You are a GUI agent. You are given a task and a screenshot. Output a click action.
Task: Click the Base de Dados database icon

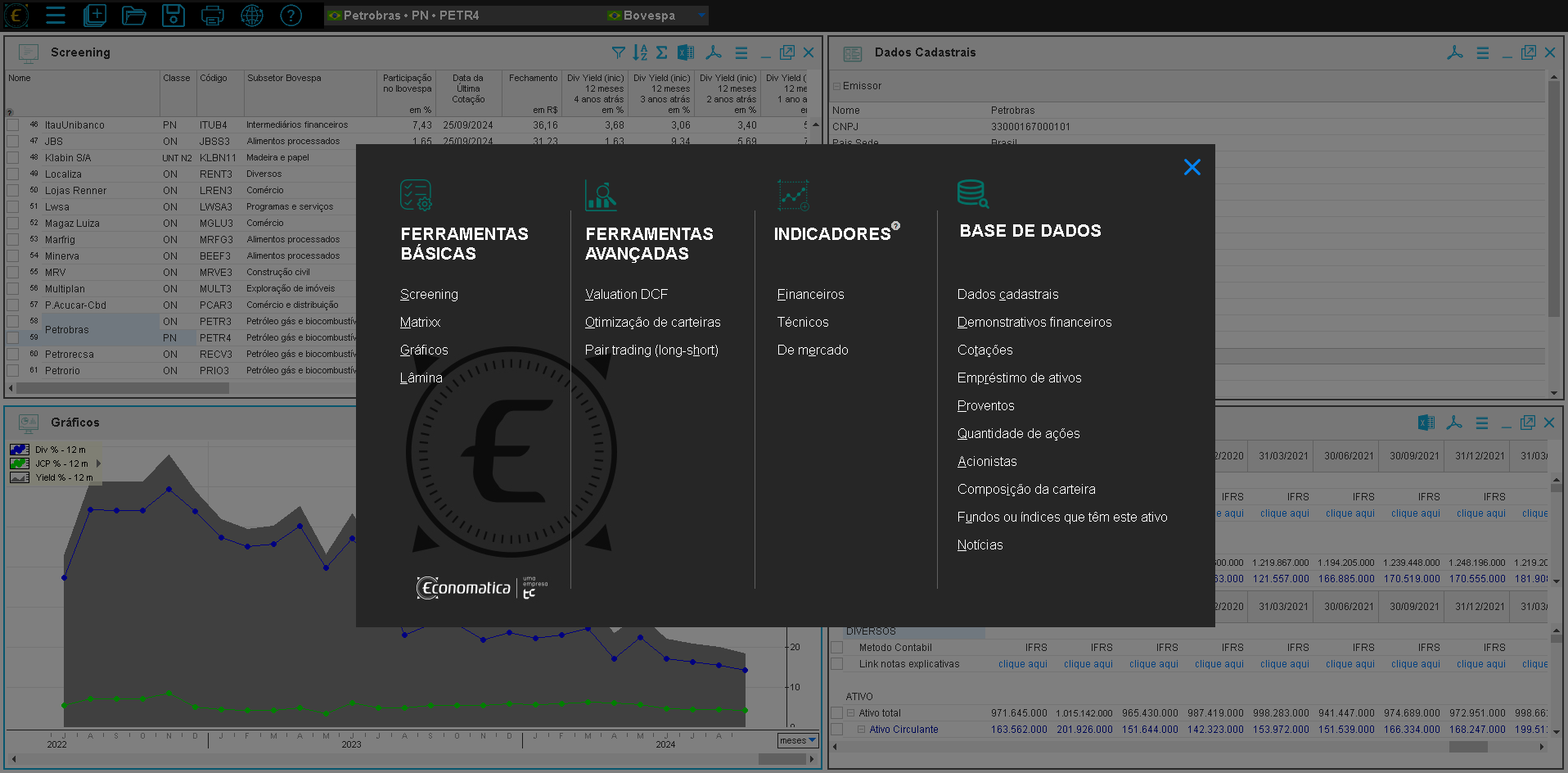click(973, 193)
